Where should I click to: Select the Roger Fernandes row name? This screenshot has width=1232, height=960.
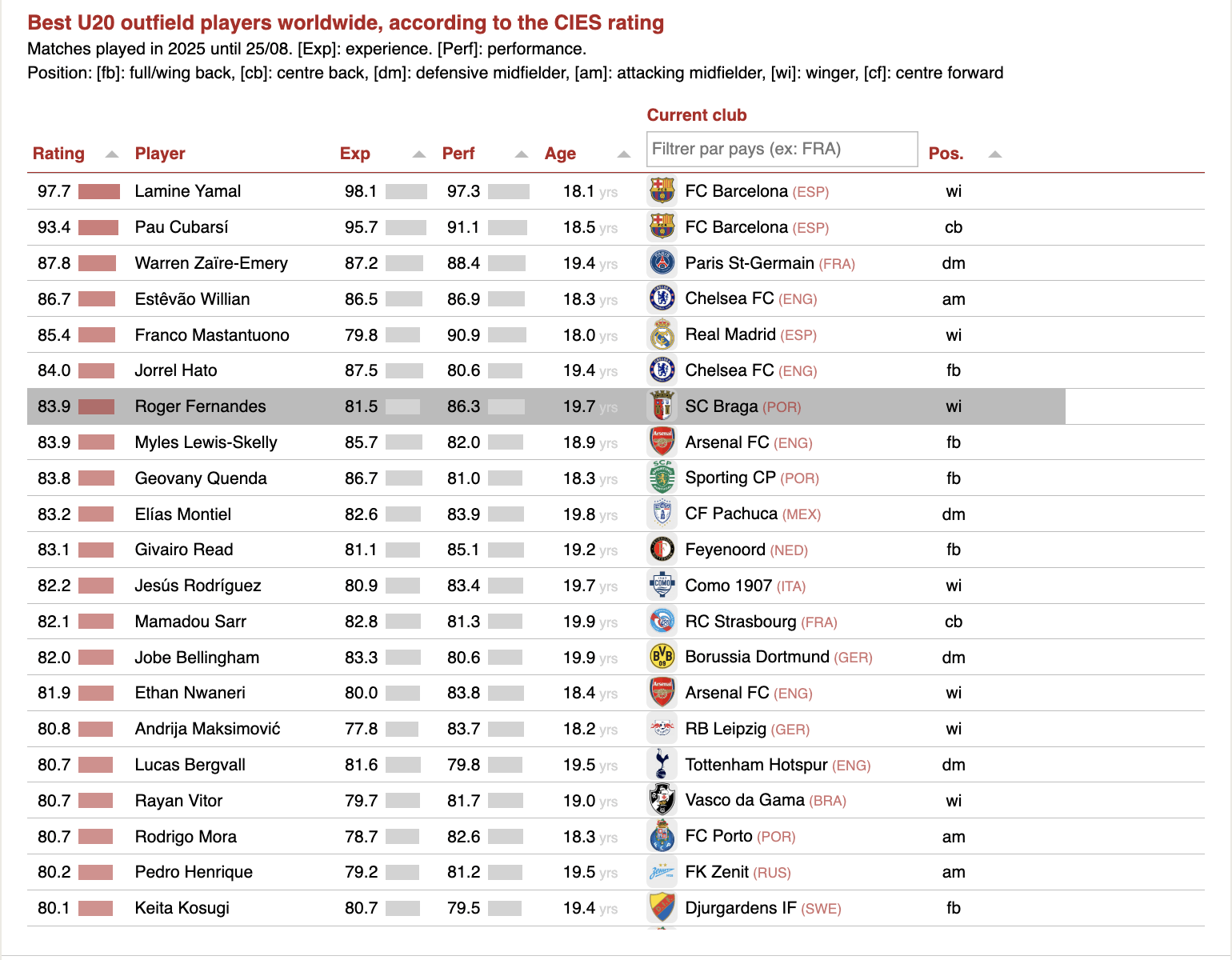(200, 406)
